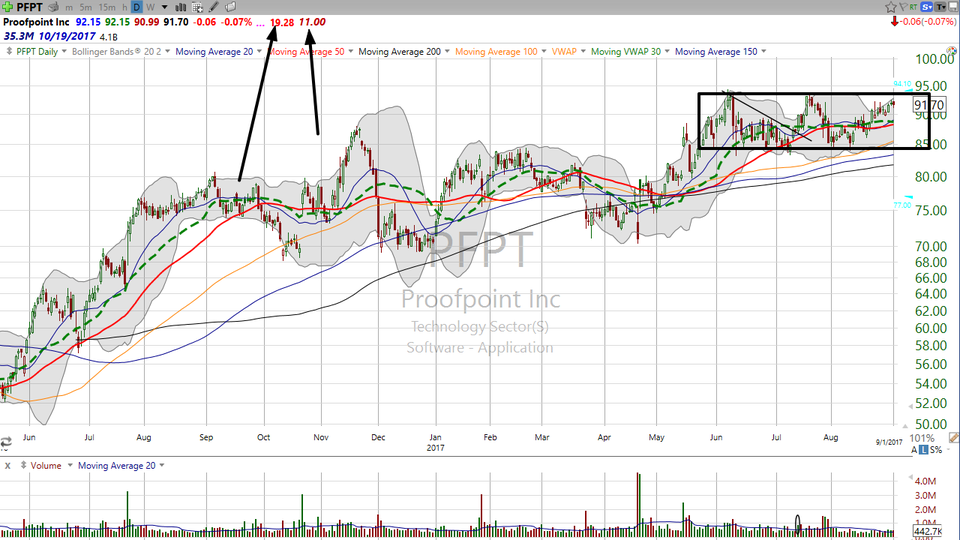960x540 pixels.
Task: Open the drawing tools pencil icon
Action: click(214, 7)
